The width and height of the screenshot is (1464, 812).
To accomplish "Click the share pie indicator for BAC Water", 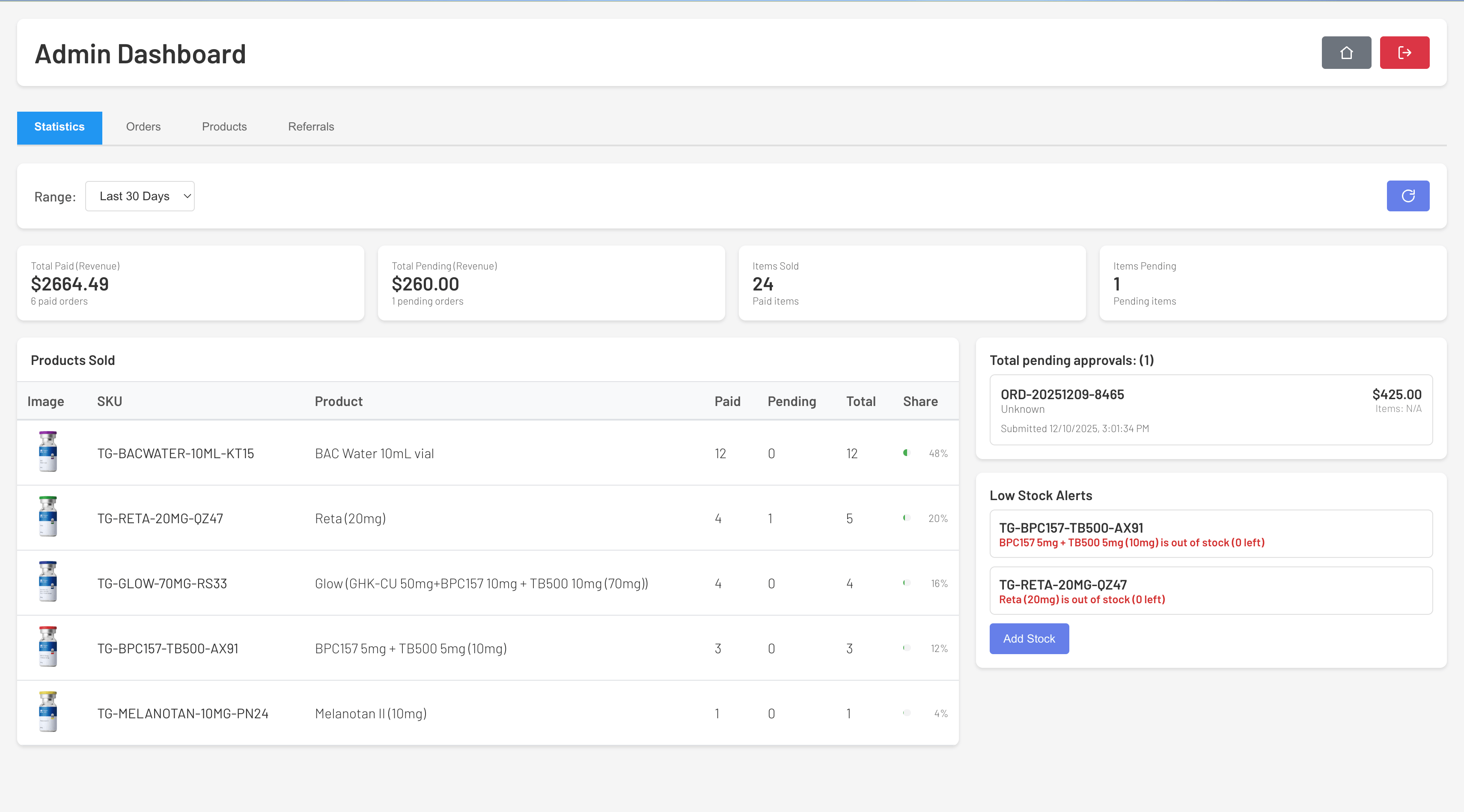I will (x=907, y=453).
